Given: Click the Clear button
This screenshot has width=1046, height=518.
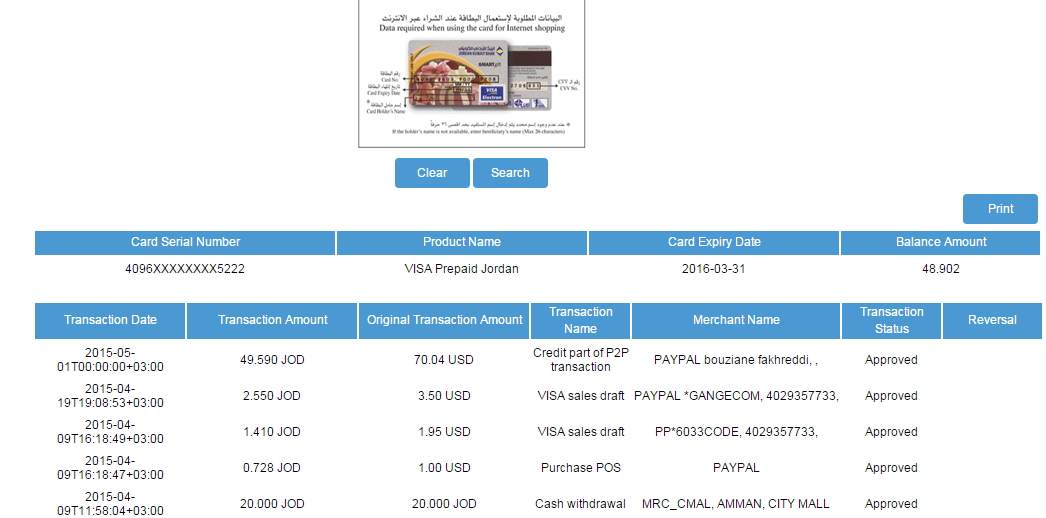Looking at the screenshot, I should click(x=432, y=173).
